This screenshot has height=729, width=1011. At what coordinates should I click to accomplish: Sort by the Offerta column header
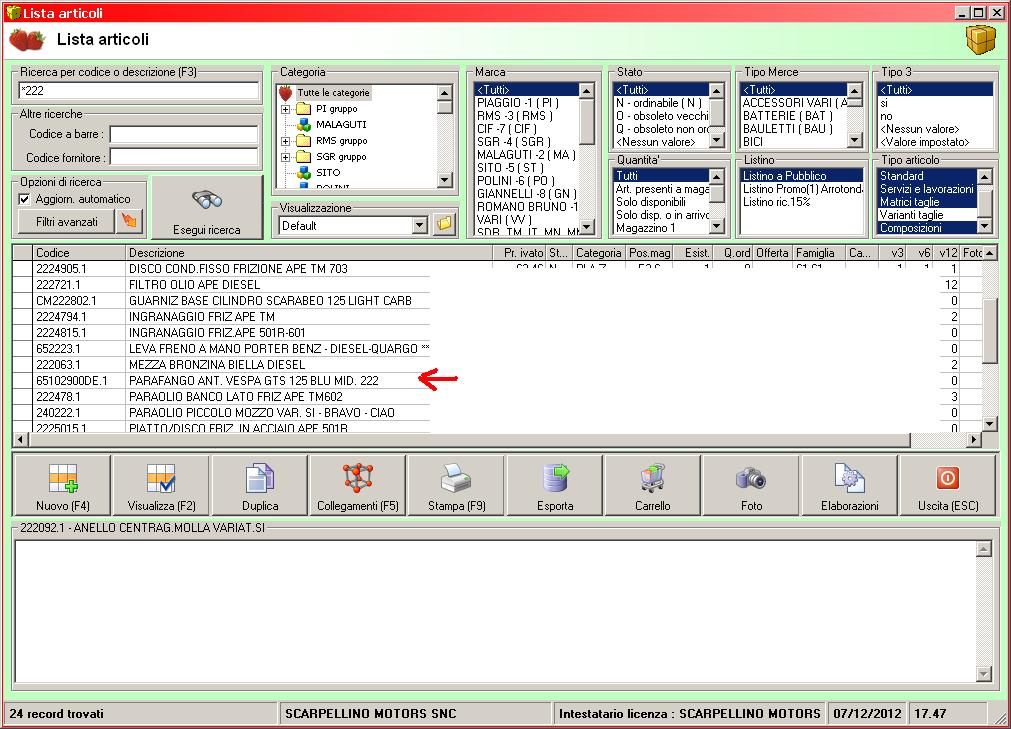772,253
